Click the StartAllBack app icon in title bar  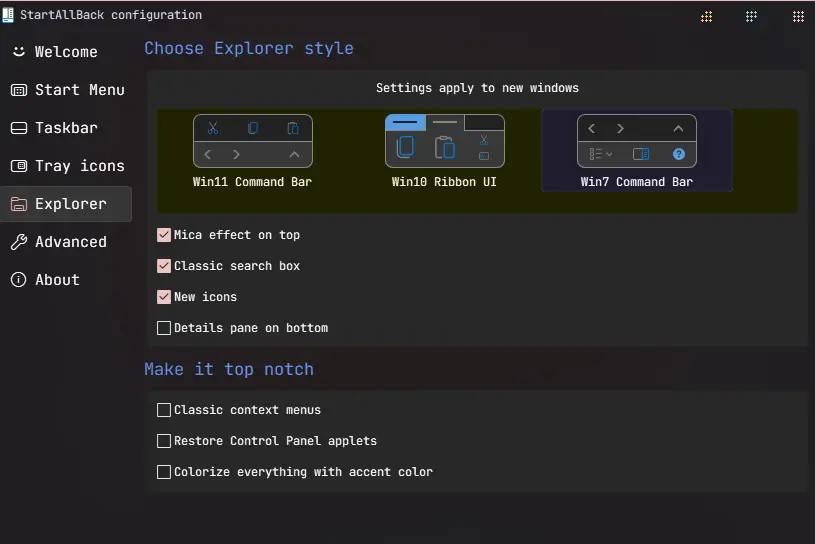(x=8, y=15)
